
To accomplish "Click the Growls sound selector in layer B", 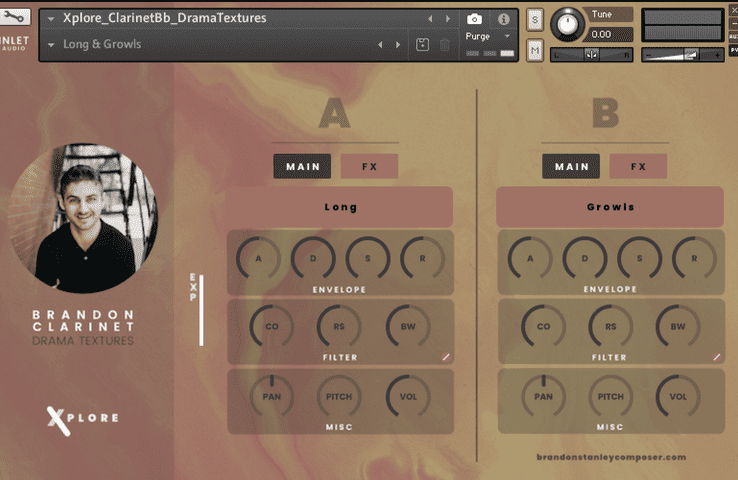I will pyautogui.click(x=609, y=207).
